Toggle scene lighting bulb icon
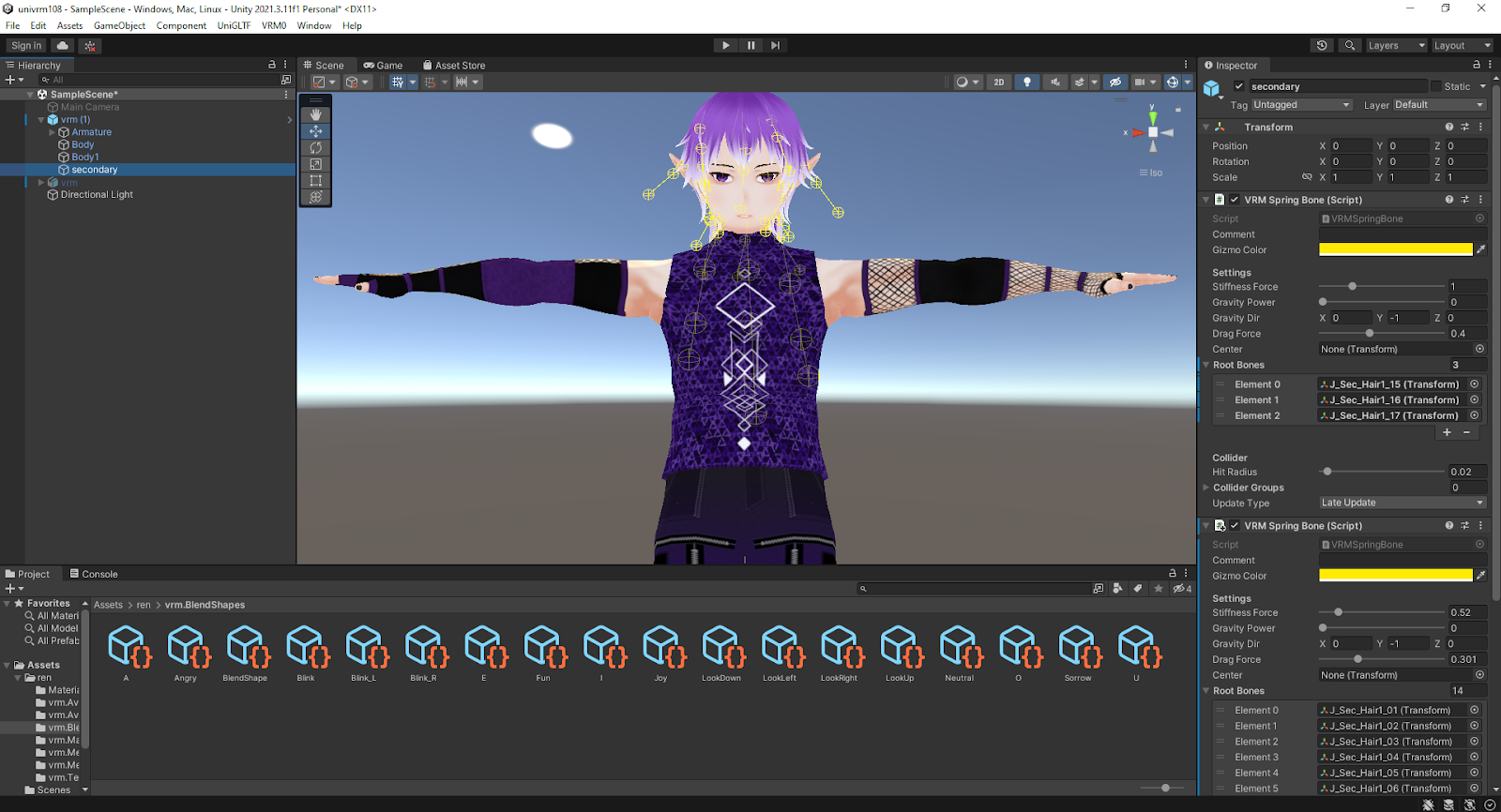 (x=1027, y=83)
